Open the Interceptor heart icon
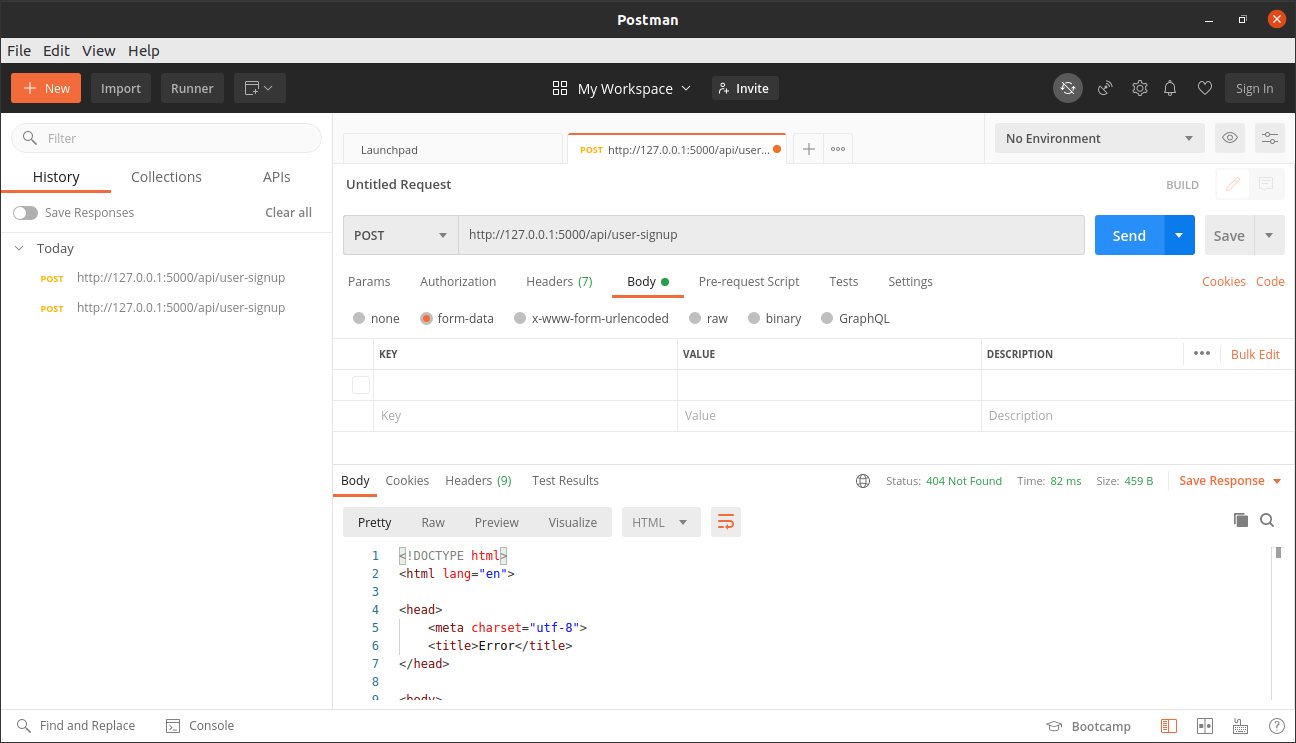Viewport: 1296px width, 743px height. [x=1205, y=88]
